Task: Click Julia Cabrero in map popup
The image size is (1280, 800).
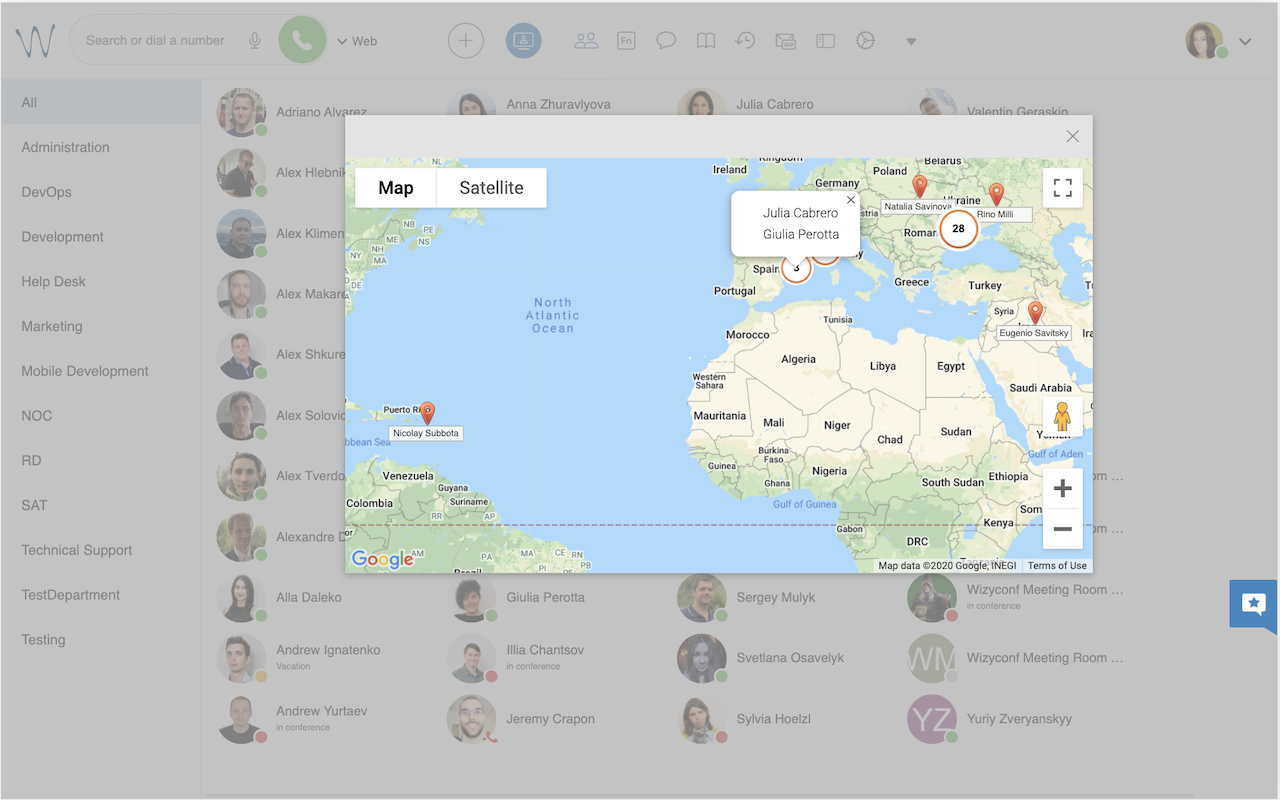Action: (x=800, y=213)
